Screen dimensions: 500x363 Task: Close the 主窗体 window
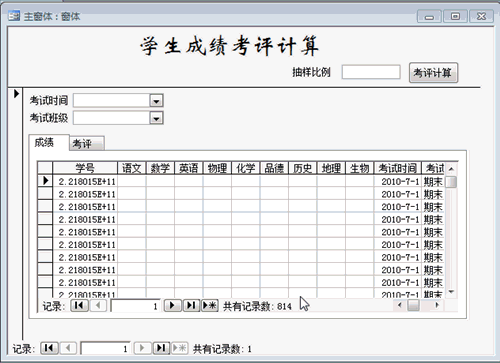point(481,16)
